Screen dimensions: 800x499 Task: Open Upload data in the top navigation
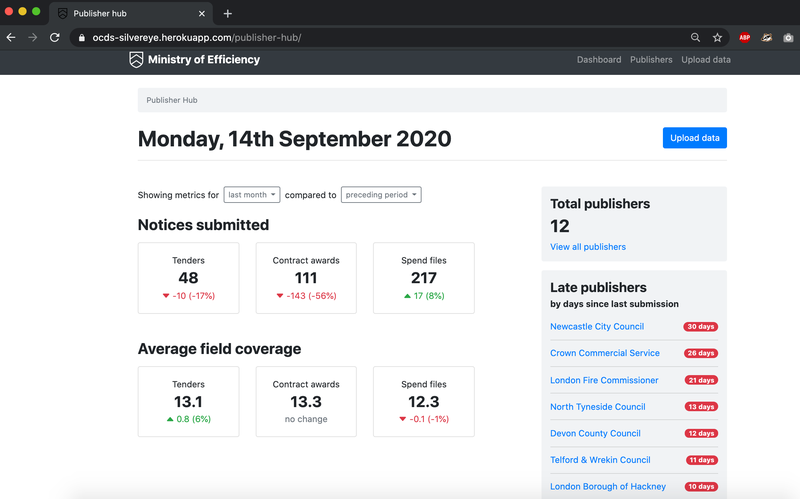tap(706, 60)
